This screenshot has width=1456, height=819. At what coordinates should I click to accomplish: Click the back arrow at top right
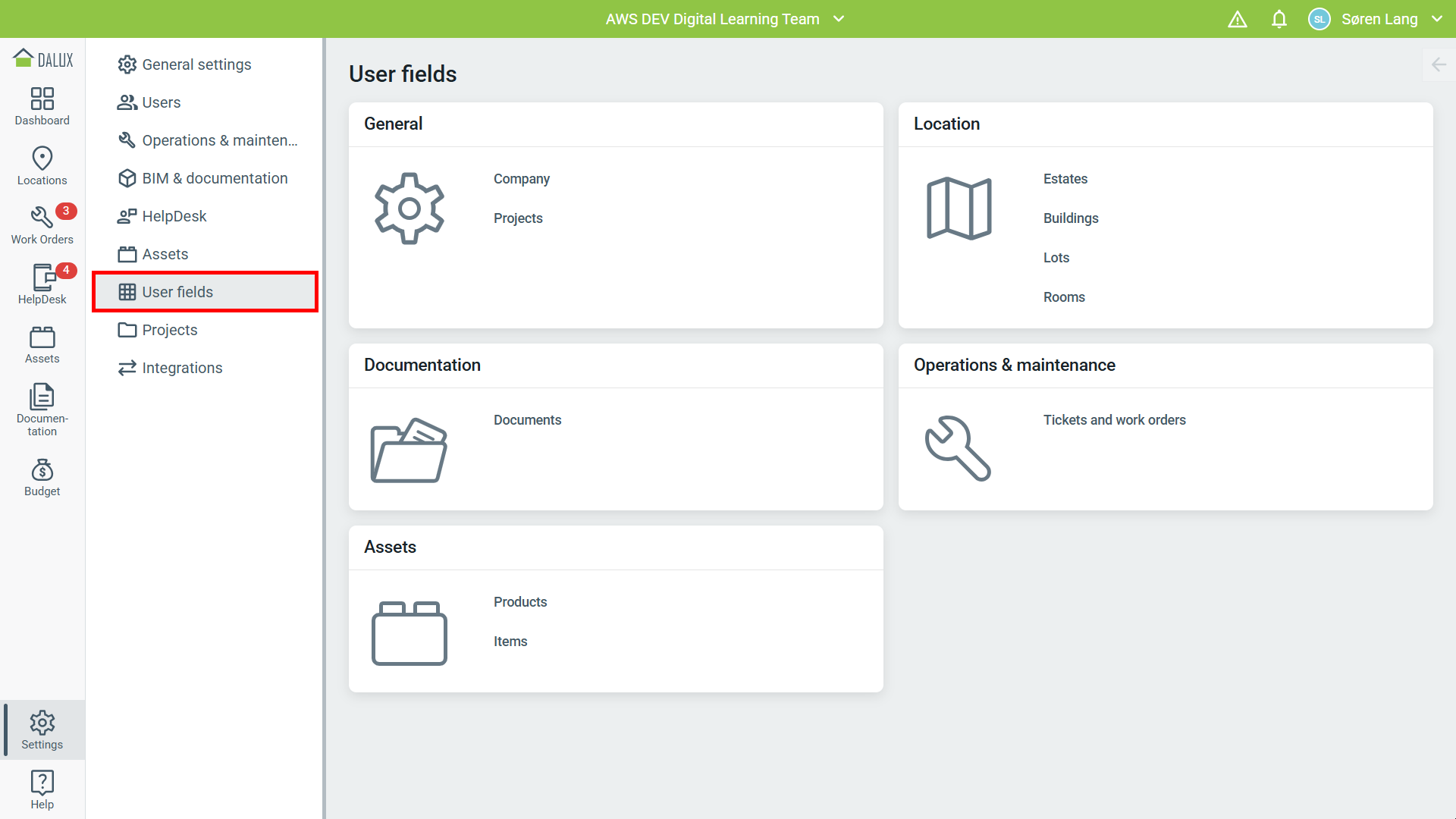pyautogui.click(x=1439, y=64)
